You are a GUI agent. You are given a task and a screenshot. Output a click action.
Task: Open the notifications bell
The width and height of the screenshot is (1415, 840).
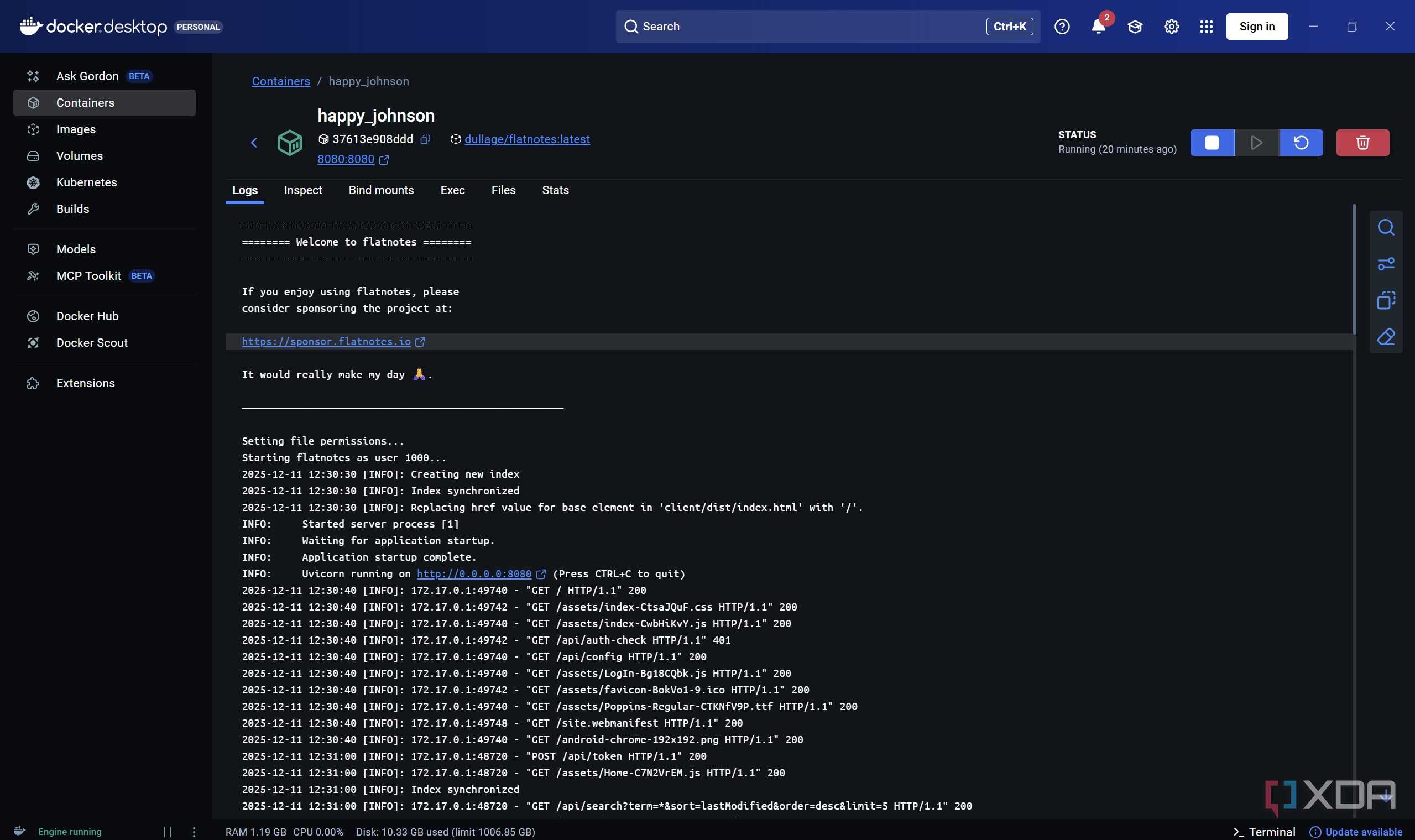click(1098, 27)
